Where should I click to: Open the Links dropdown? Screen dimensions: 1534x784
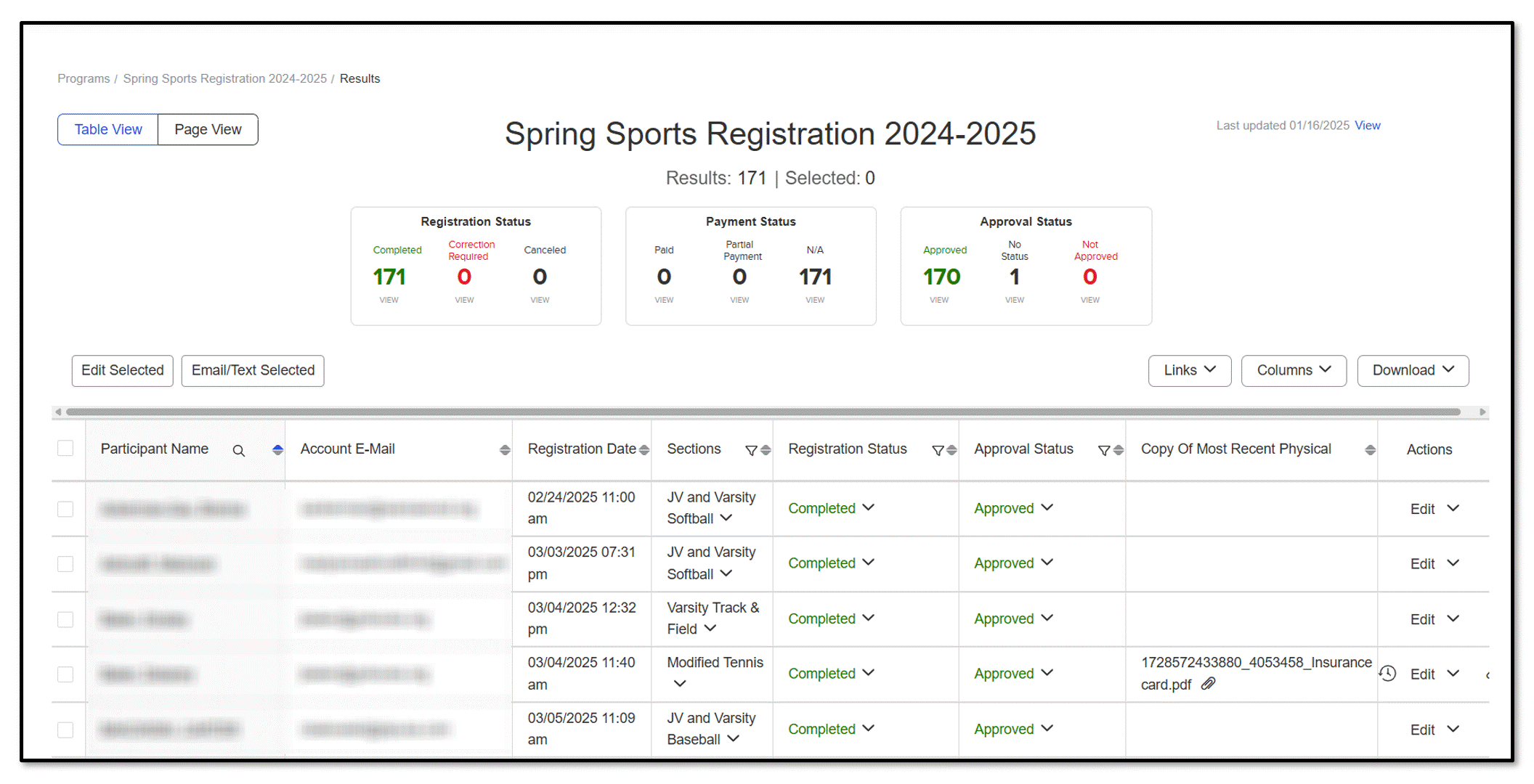(1189, 370)
